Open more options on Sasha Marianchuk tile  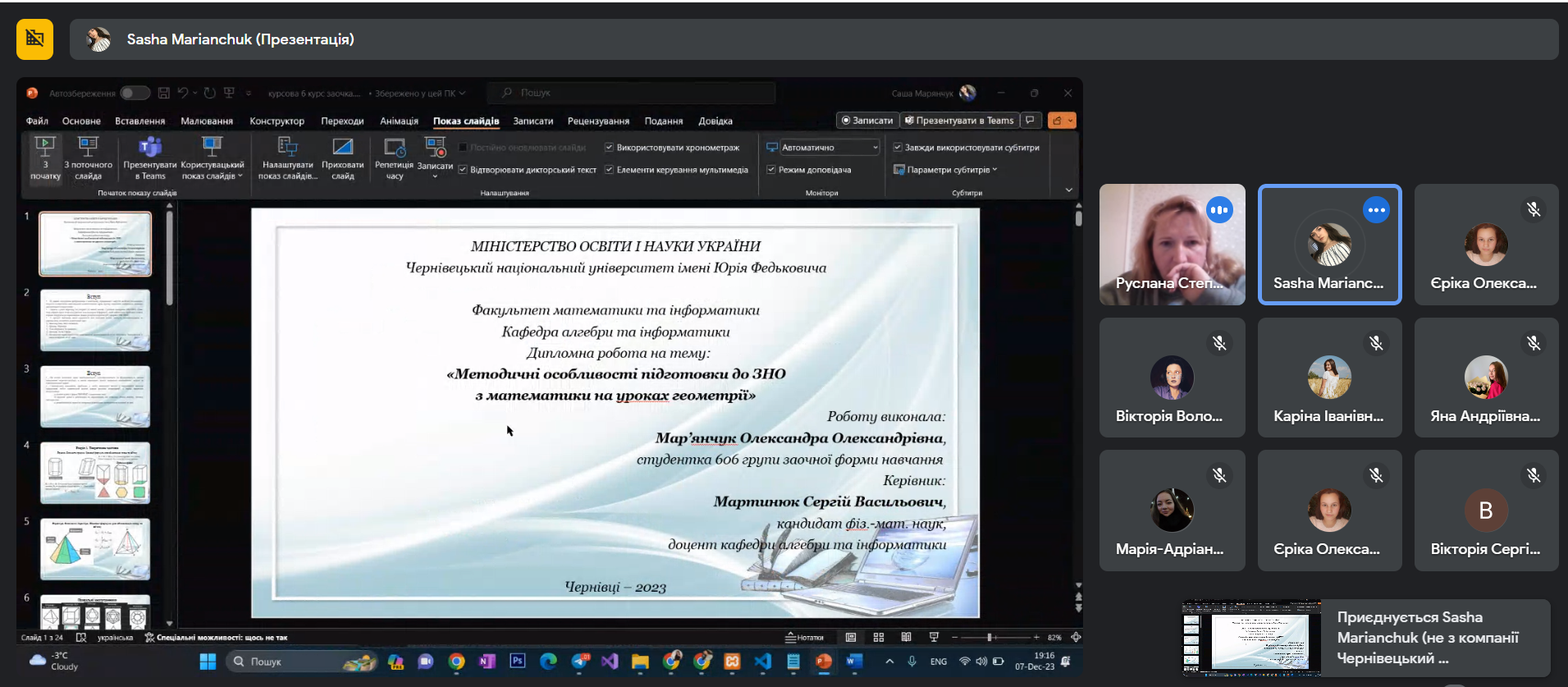[1376, 210]
